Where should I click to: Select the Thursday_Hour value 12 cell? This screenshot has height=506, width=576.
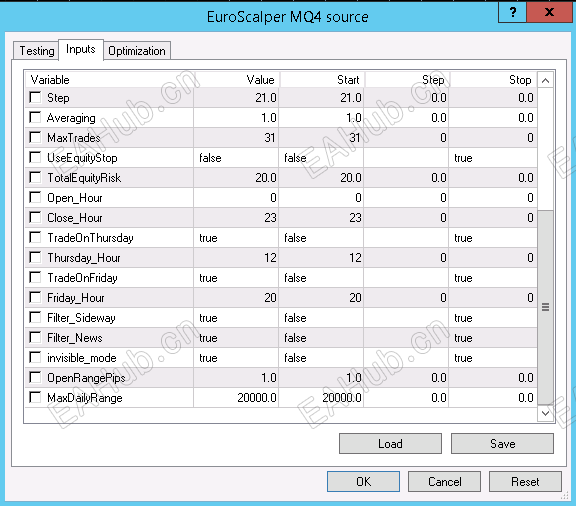236,258
